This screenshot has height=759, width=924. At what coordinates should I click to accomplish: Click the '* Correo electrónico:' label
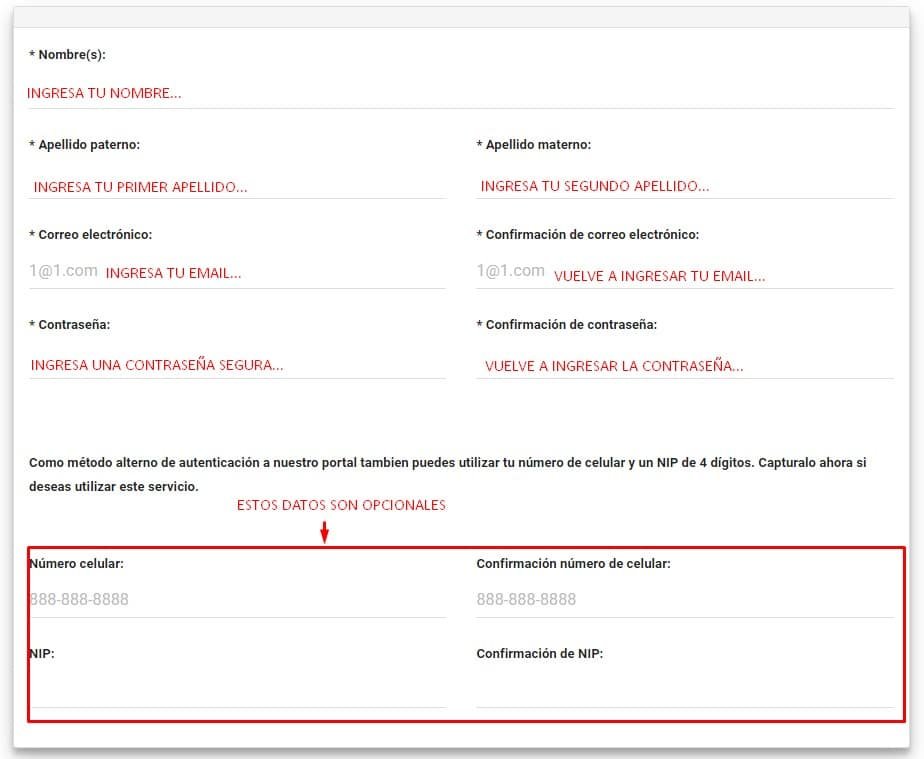(90, 235)
